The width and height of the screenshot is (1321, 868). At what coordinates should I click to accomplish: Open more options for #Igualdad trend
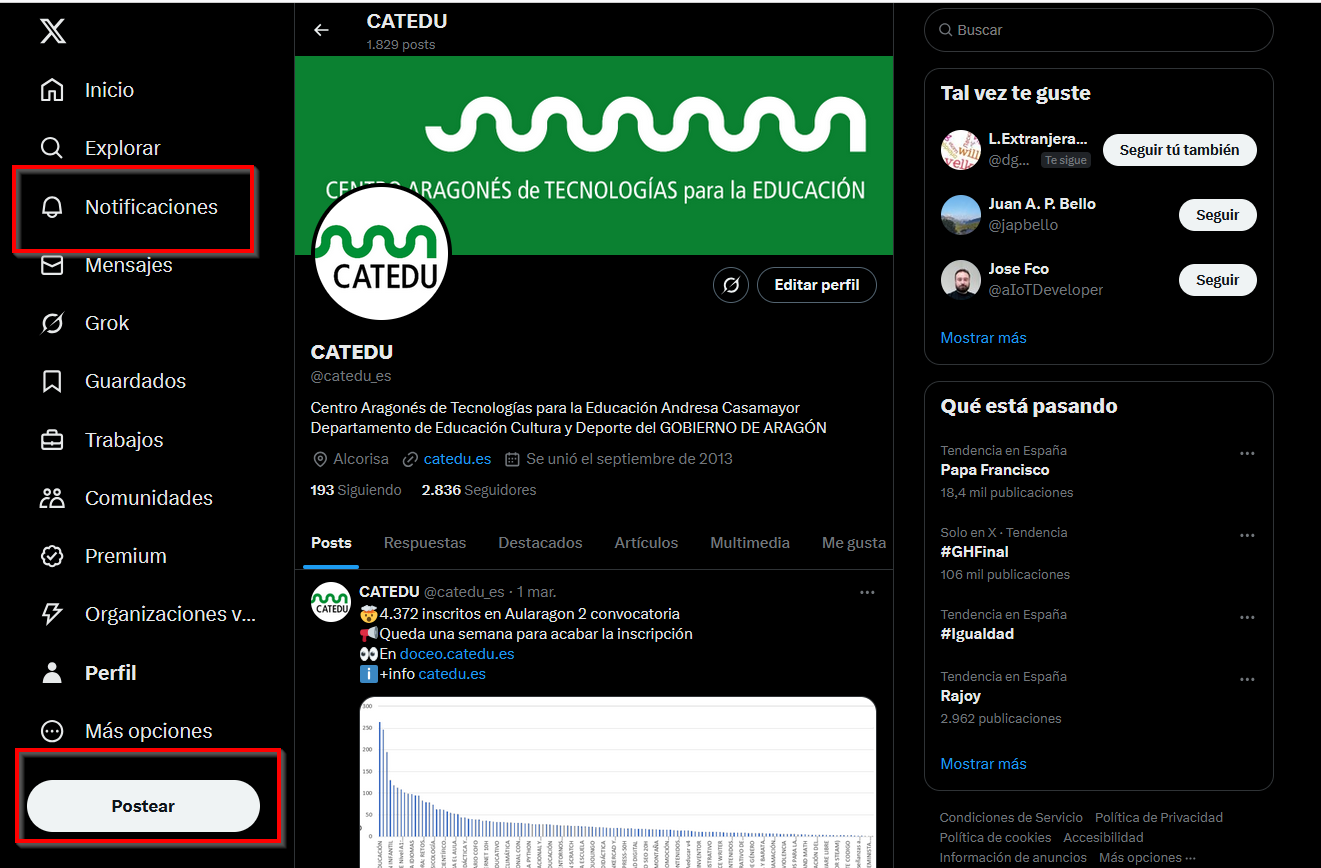[1247, 617]
